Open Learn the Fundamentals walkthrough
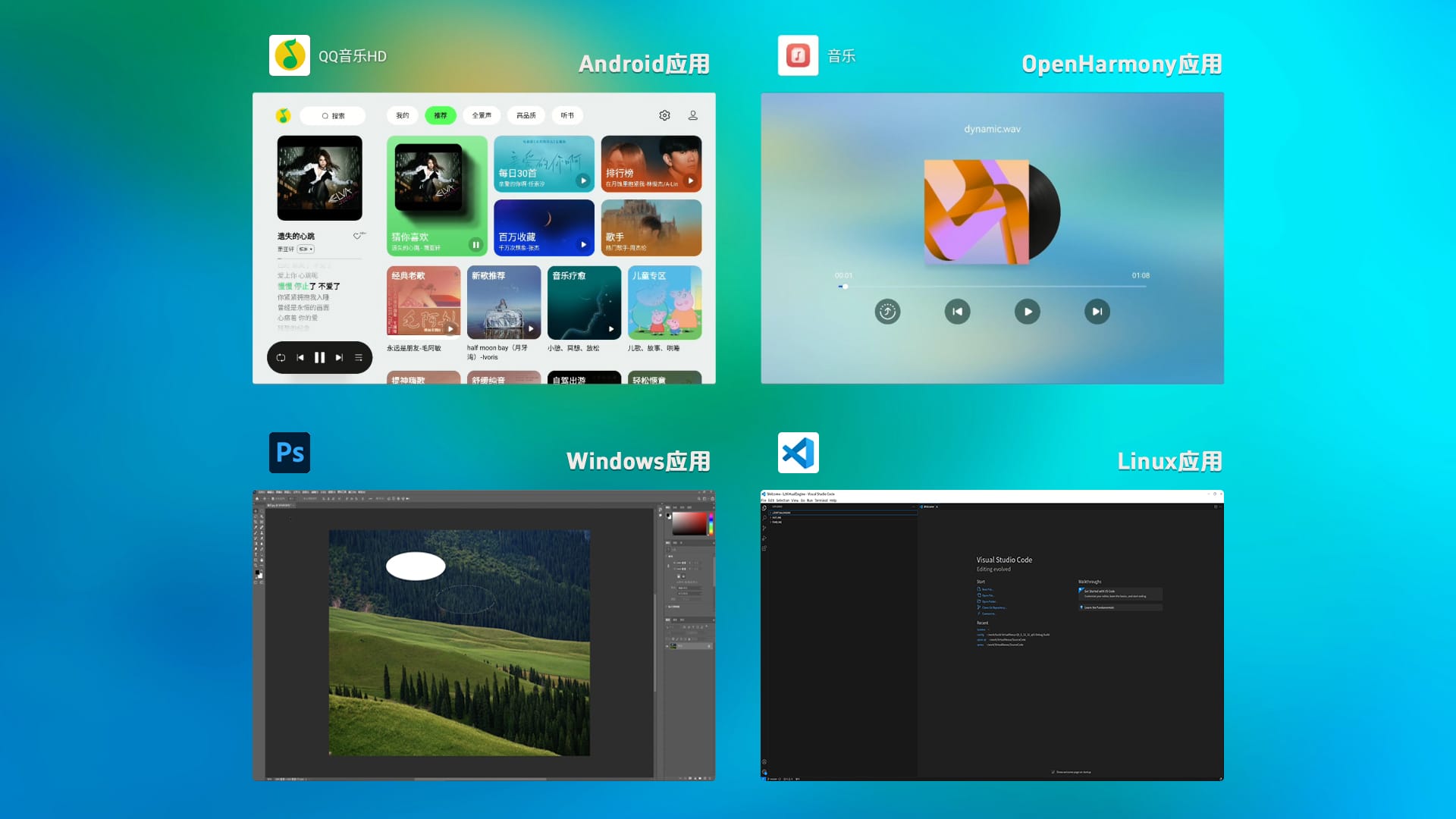The height and width of the screenshot is (819, 1456). [1120, 607]
